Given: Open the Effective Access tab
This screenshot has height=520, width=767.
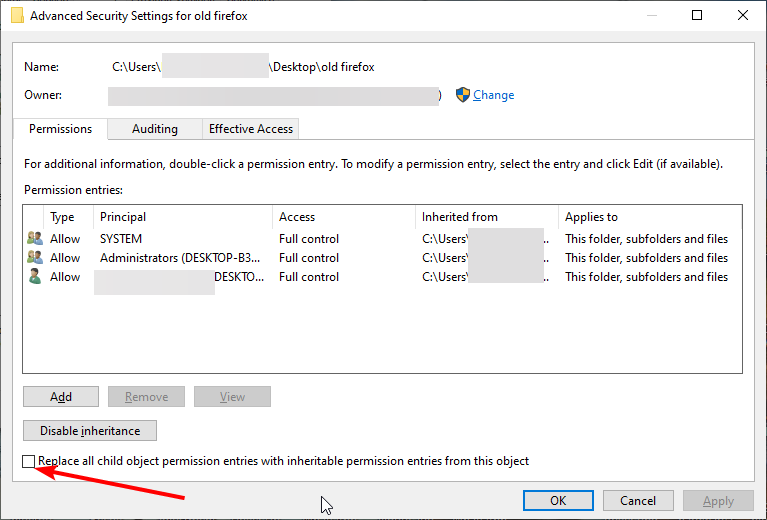Looking at the screenshot, I should (x=250, y=129).
